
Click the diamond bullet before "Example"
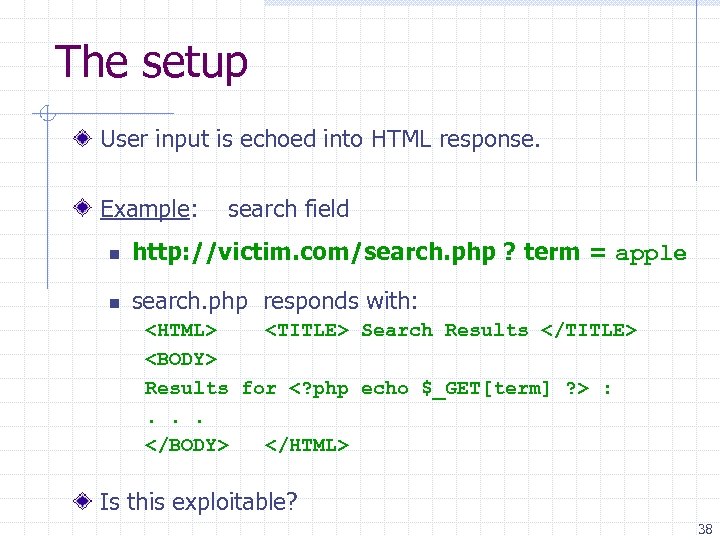pyautogui.click(x=82, y=208)
